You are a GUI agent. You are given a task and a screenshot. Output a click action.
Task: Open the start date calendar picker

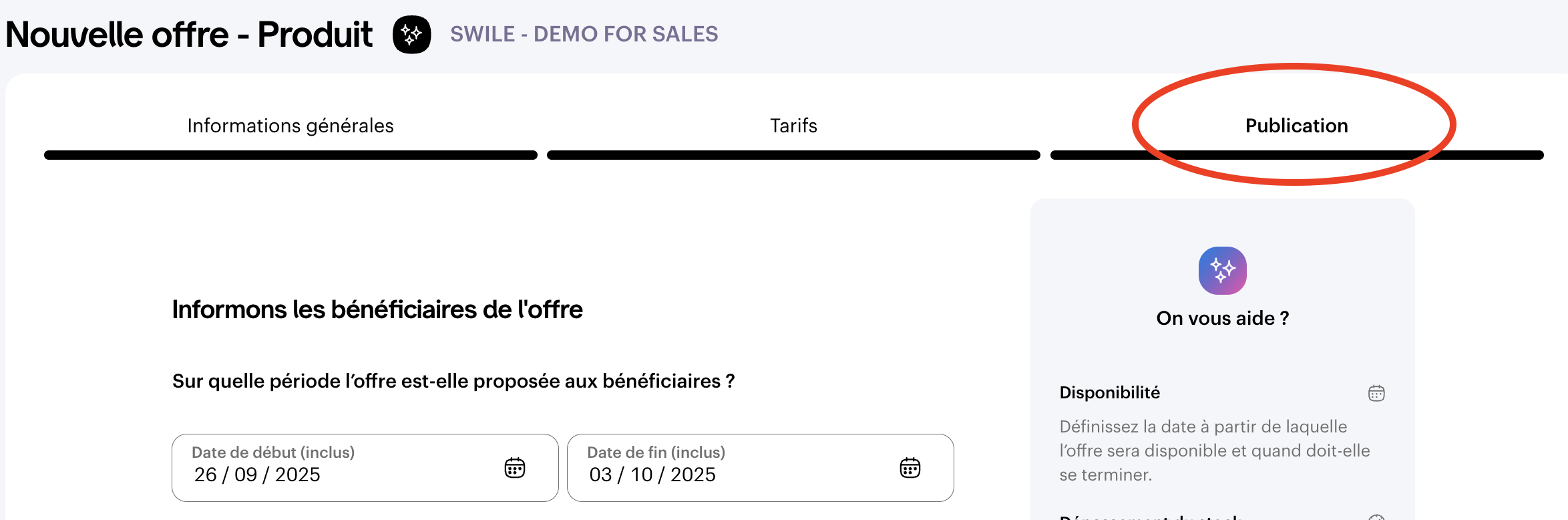515,468
